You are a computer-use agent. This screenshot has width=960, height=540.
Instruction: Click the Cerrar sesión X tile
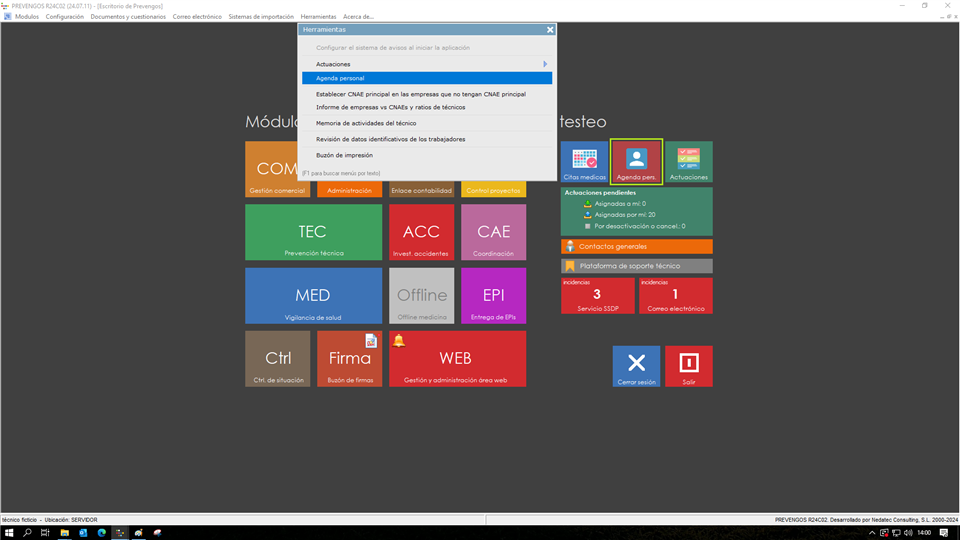(x=636, y=365)
